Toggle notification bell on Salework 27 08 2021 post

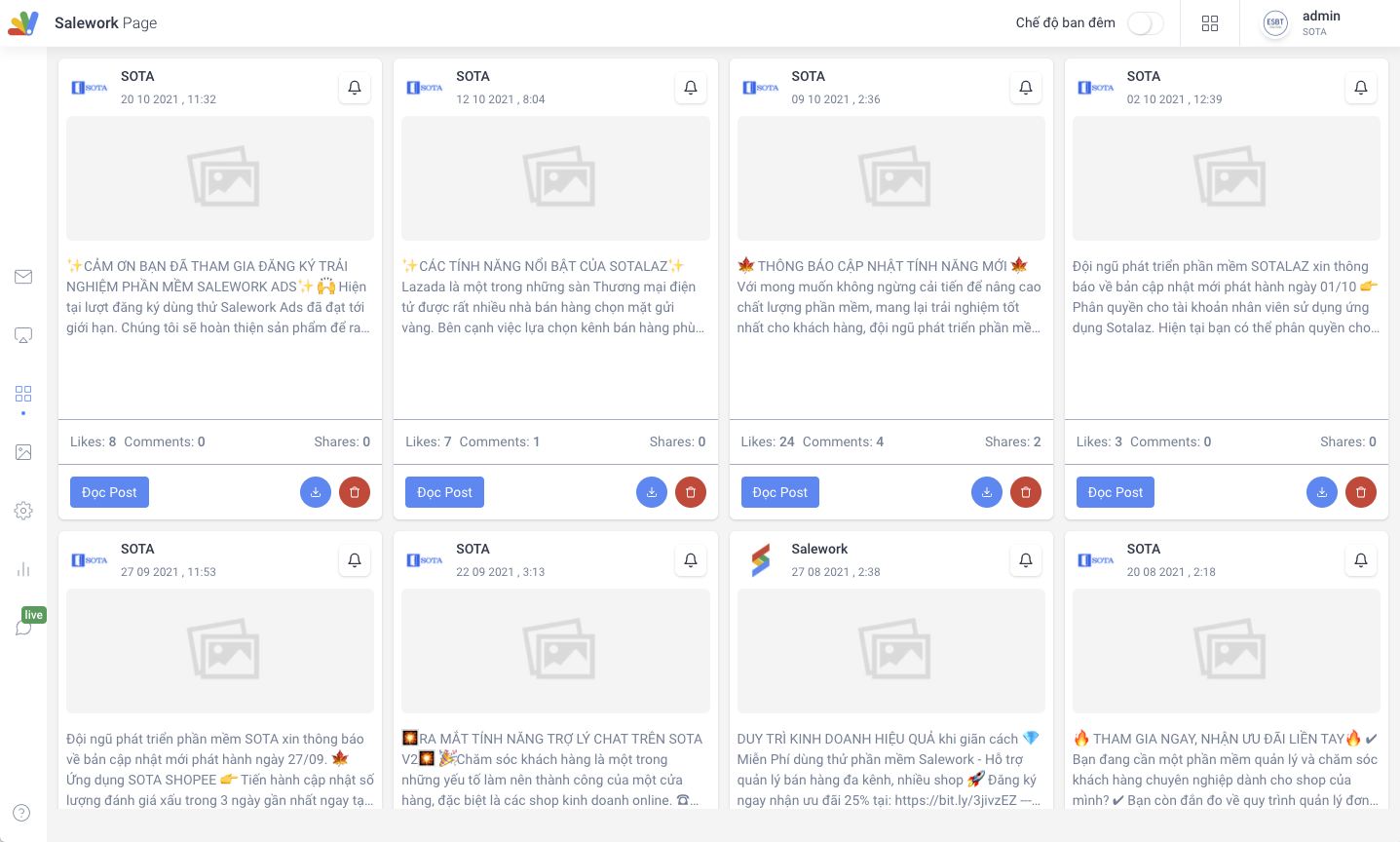tap(1026, 560)
